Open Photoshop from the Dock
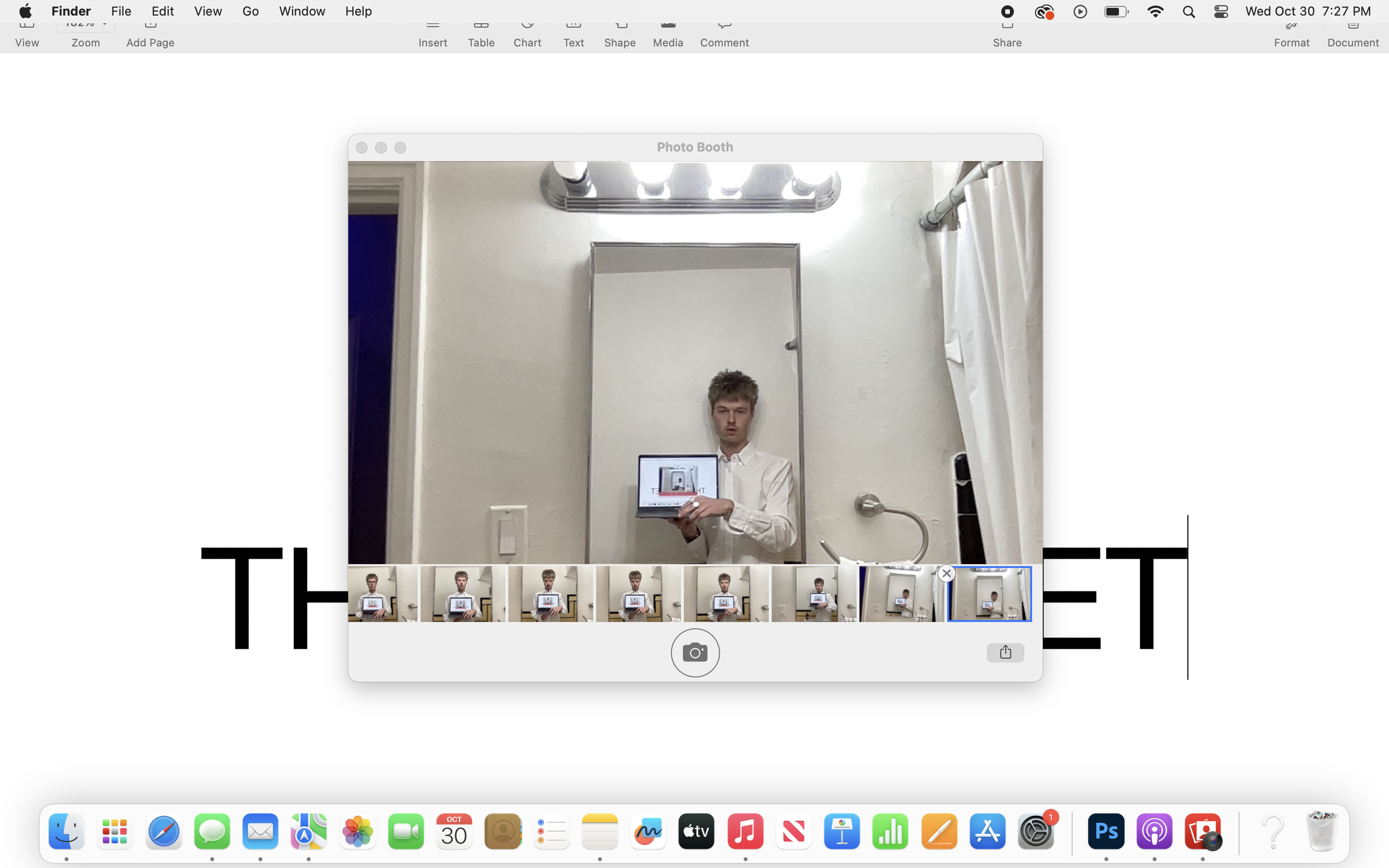Image resolution: width=1389 pixels, height=868 pixels. click(x=1106, y=832)
